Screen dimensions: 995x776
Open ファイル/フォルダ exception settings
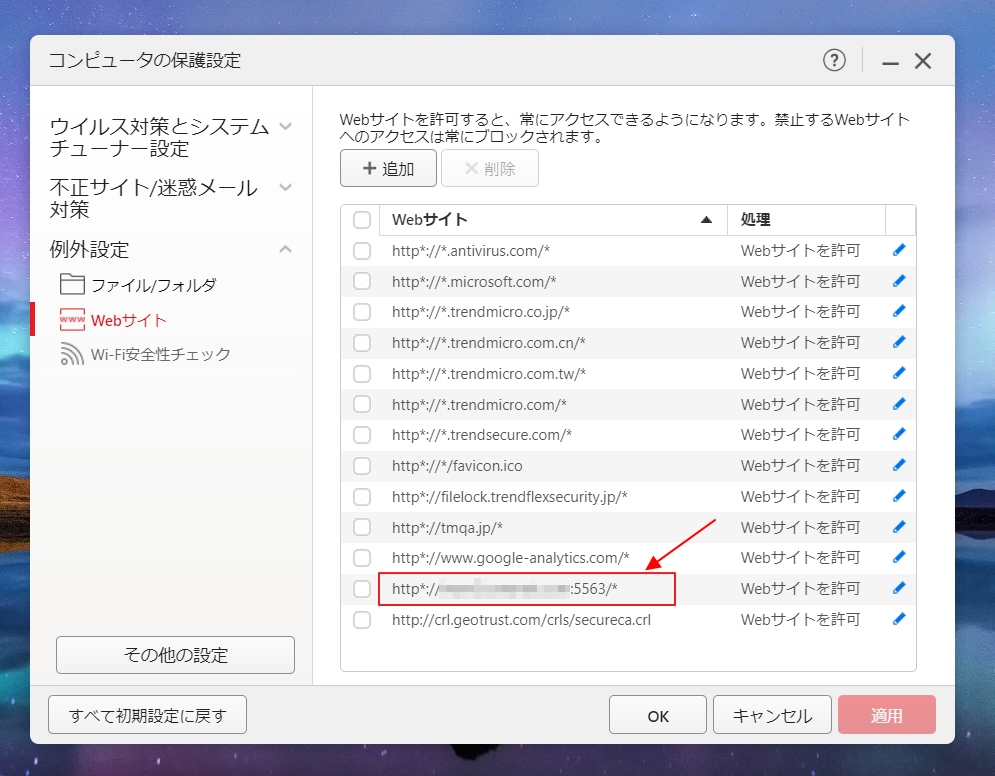(153, 285)
